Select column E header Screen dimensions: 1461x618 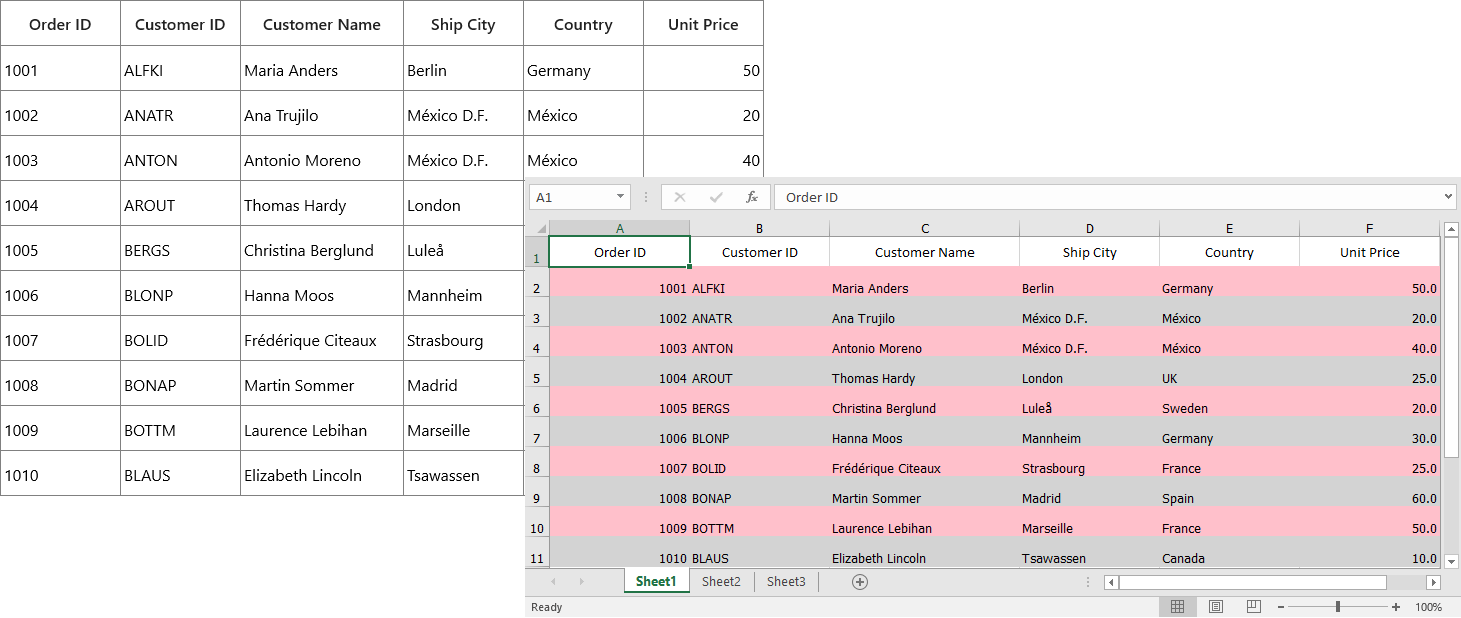[x=1230, y=228]
